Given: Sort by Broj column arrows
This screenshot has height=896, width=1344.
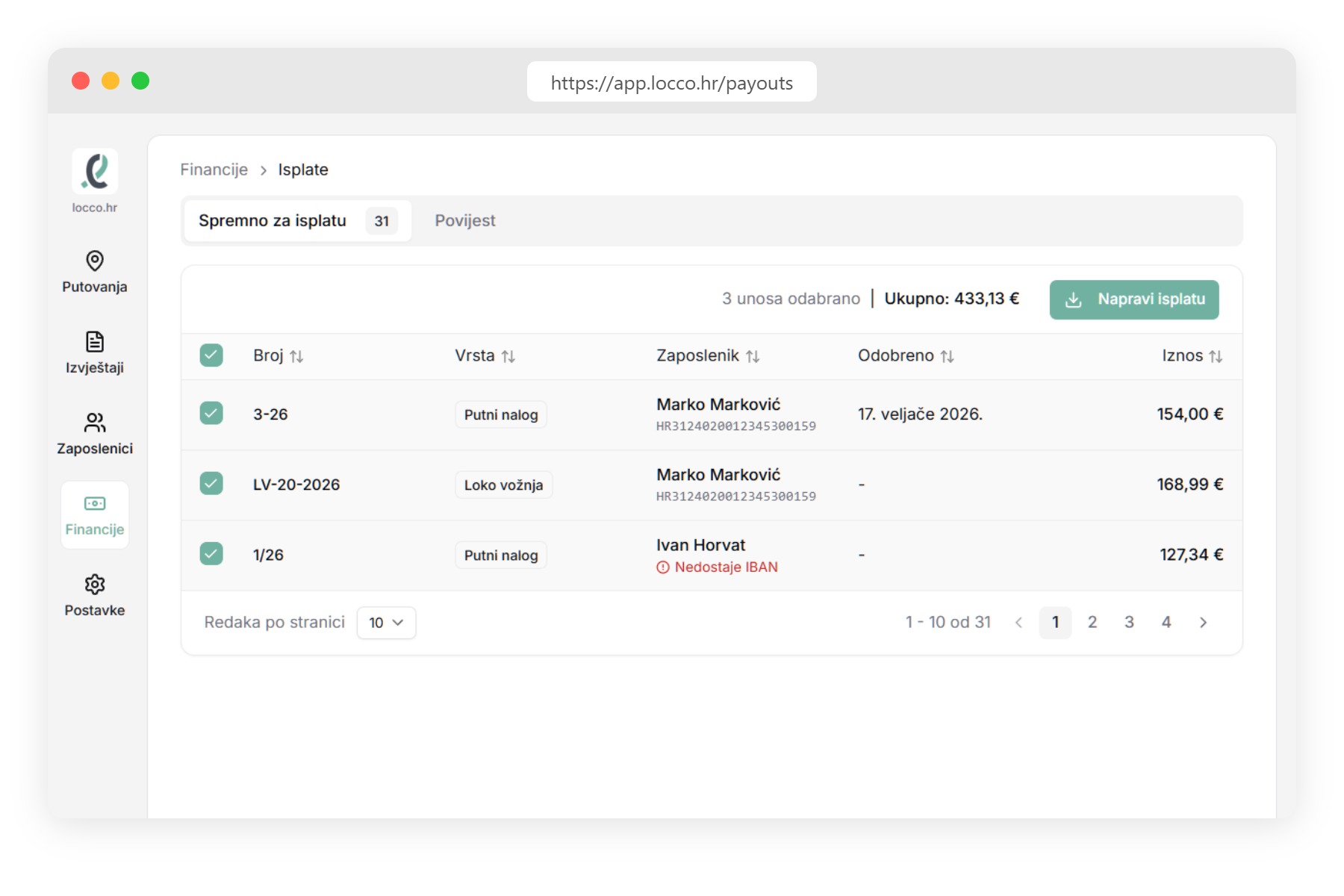Looking at the screenshot, I should coord(296,357).
